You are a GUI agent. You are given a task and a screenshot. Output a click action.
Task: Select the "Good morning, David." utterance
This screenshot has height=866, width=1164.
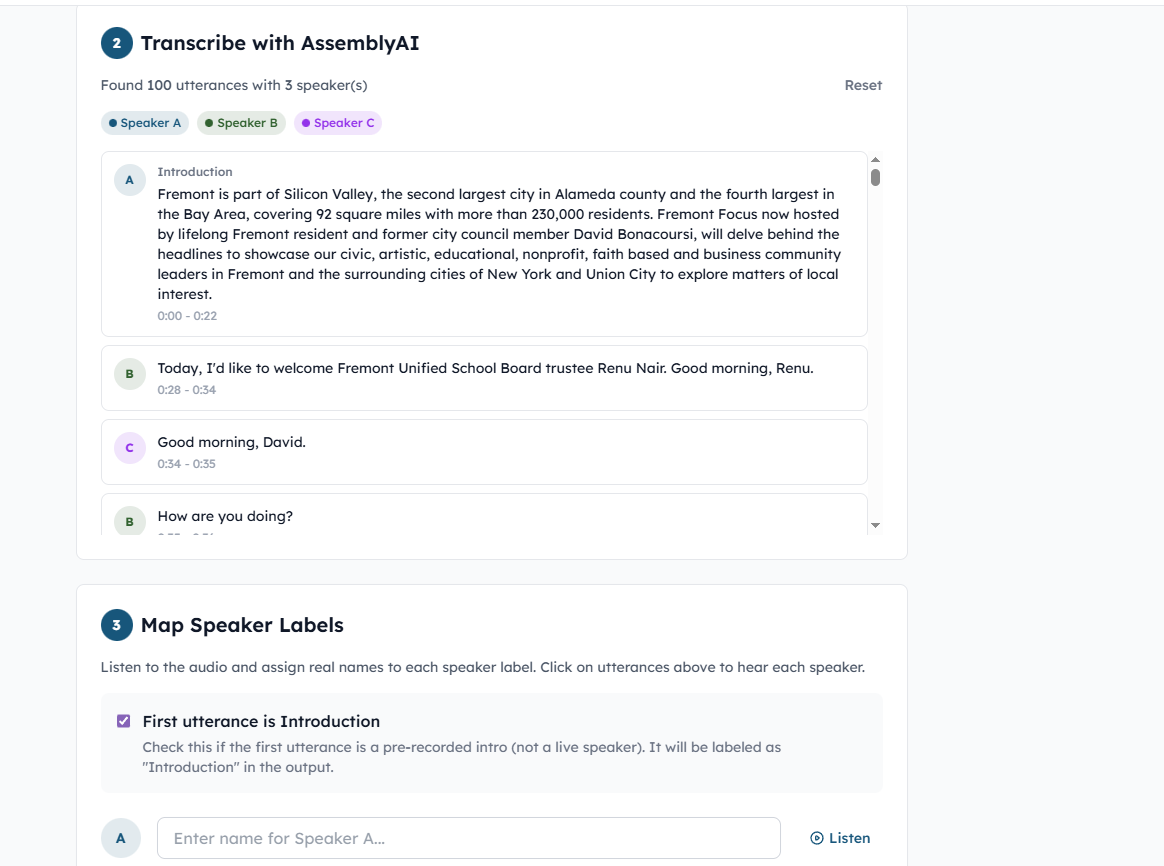[x=232, y=442]
